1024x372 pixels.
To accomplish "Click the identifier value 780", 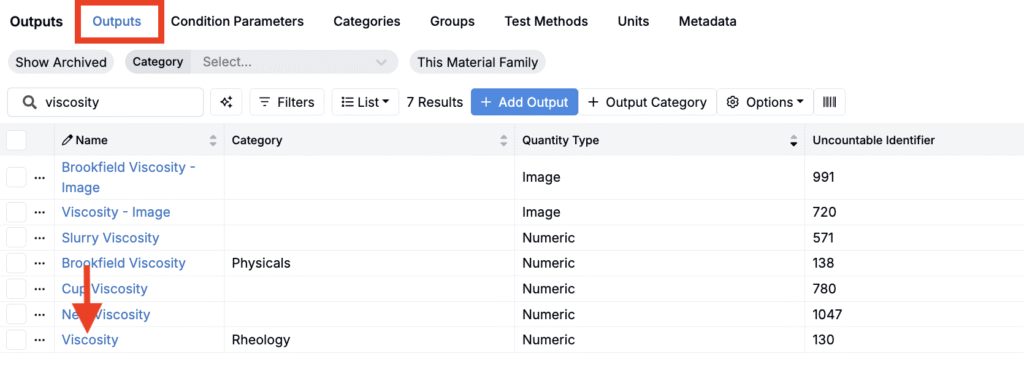I will [x=825, y=288].
